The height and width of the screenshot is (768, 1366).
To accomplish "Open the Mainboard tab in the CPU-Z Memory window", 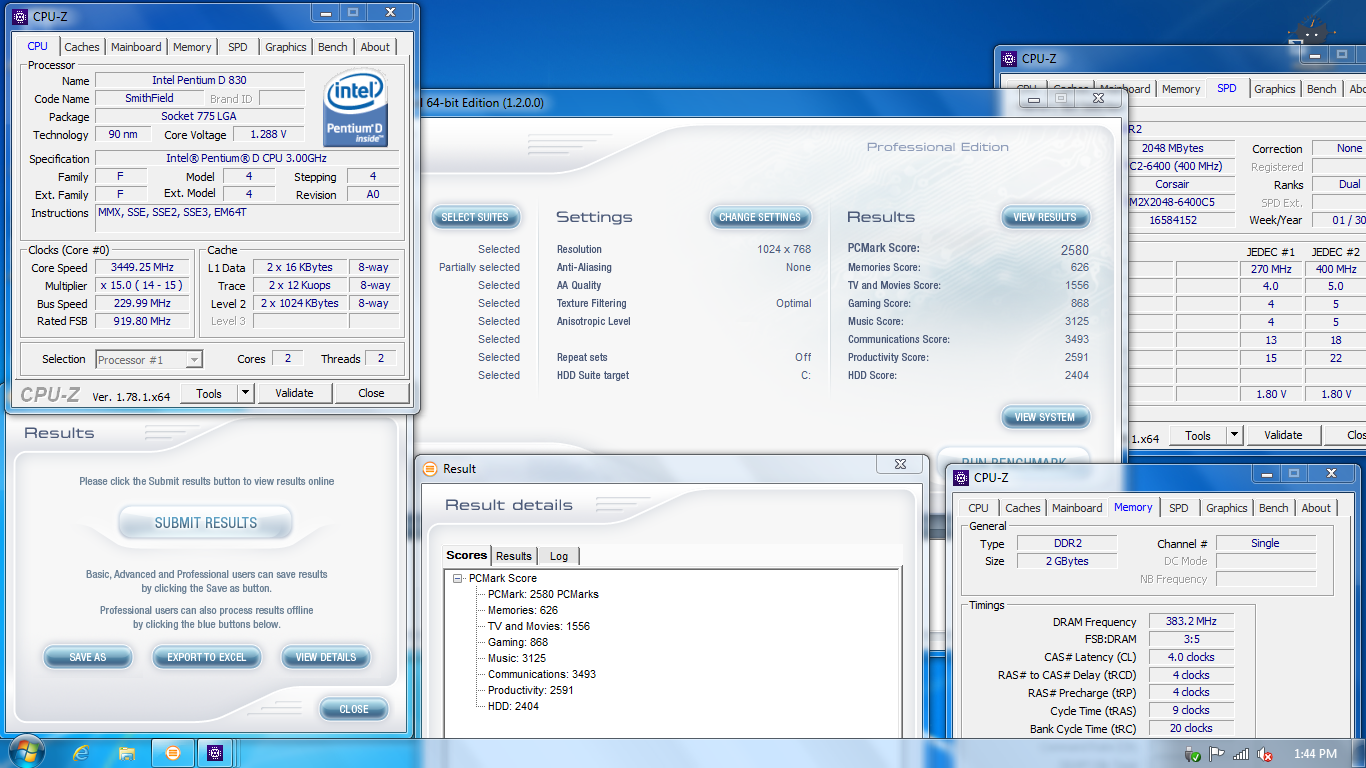I will click(x=1077, y=508).
